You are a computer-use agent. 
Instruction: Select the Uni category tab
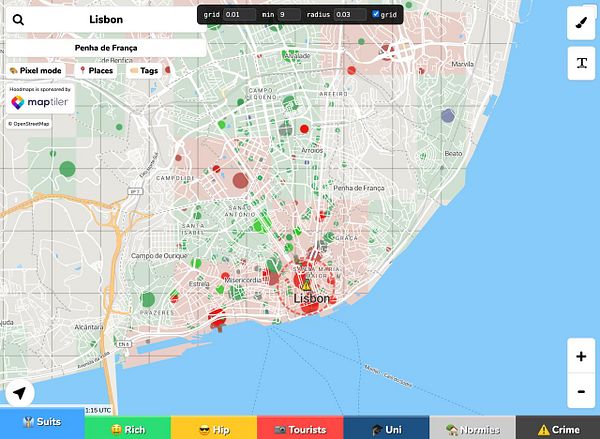[386, 429]
